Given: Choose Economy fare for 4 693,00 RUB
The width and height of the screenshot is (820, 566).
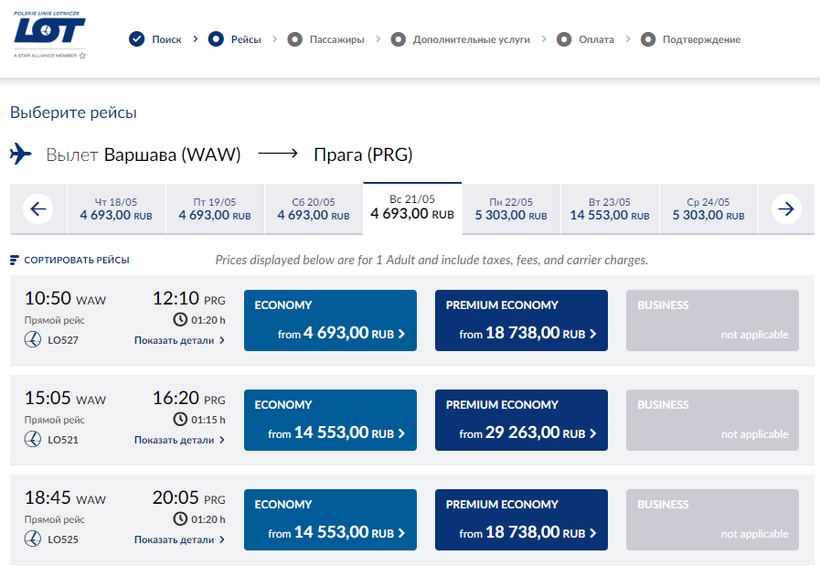Looking at the screenshot, I should 330,321.
